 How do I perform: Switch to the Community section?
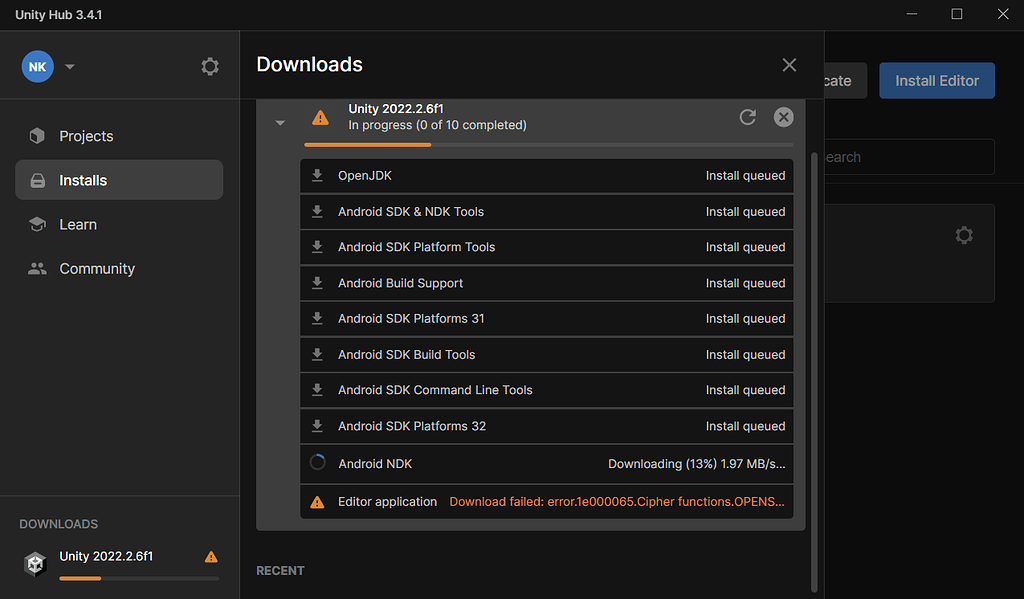(x=97, y=268)
